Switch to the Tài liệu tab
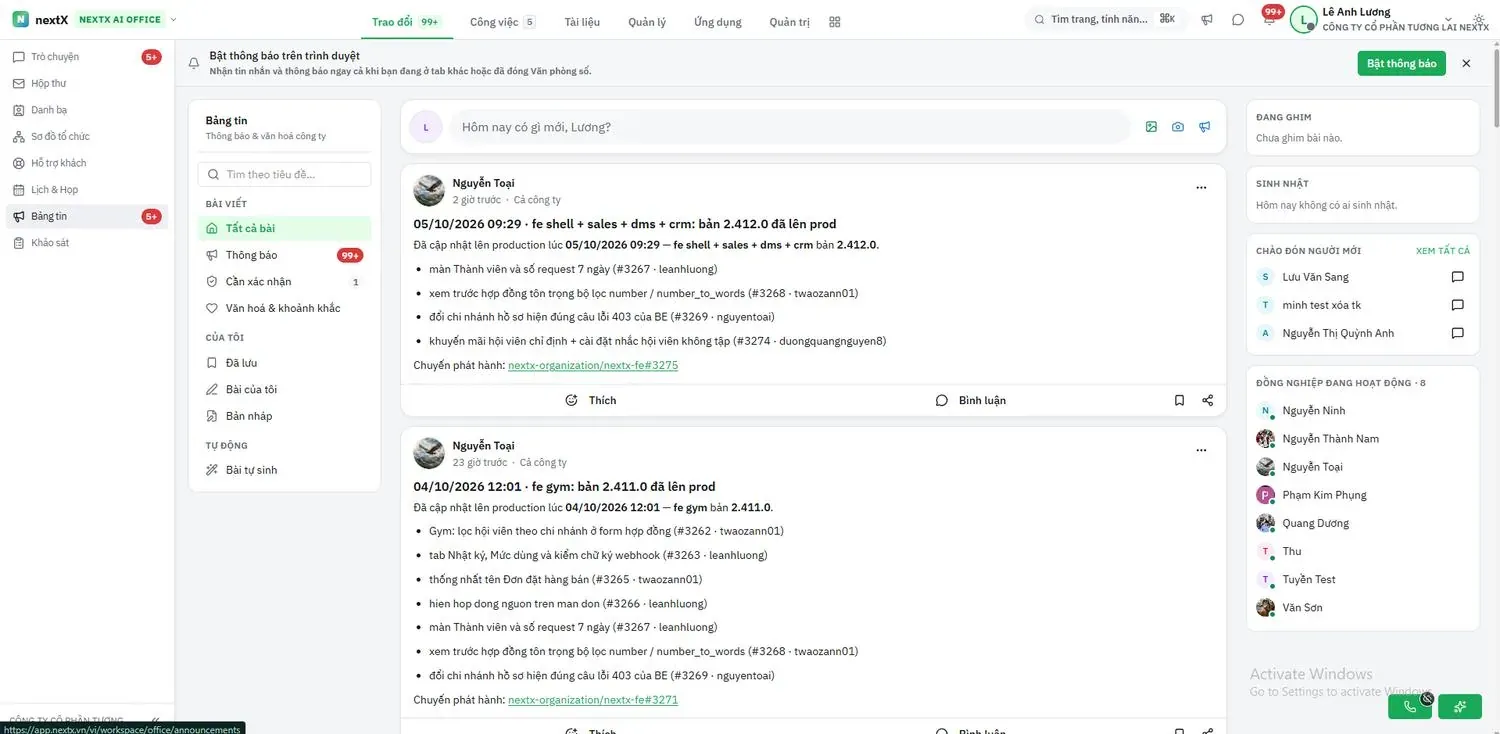The image size is (1500, 734). pyautogui.click(x=582, y=22)
